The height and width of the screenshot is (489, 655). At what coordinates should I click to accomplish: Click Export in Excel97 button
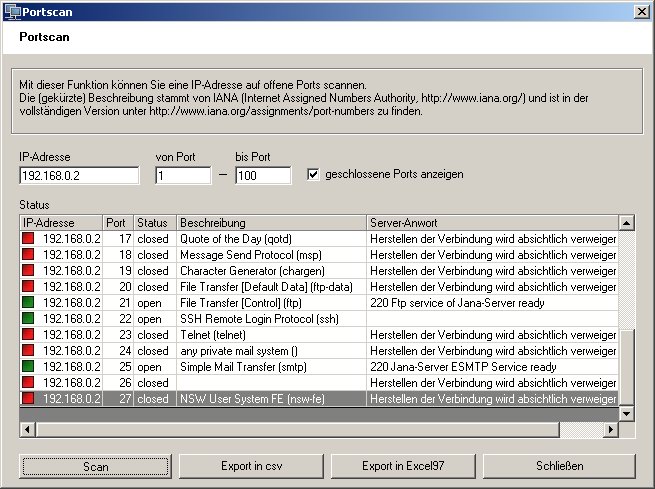coord(403,466)
